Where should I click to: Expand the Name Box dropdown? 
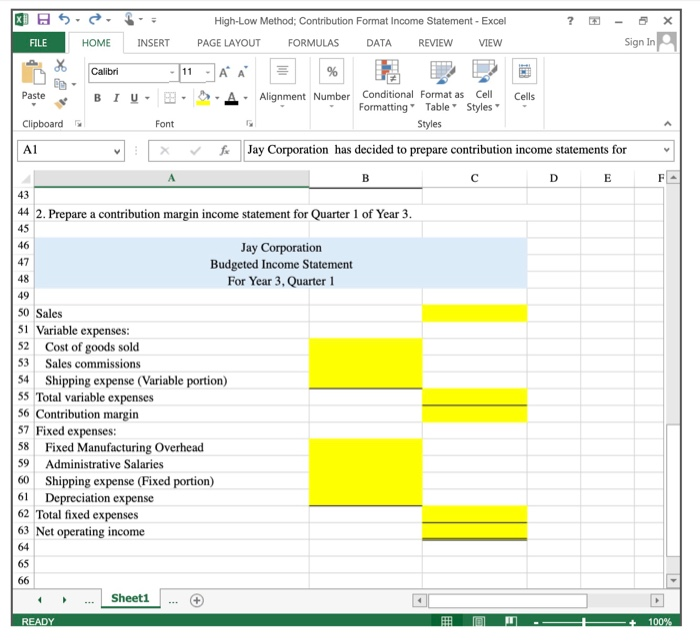(117, 151)
